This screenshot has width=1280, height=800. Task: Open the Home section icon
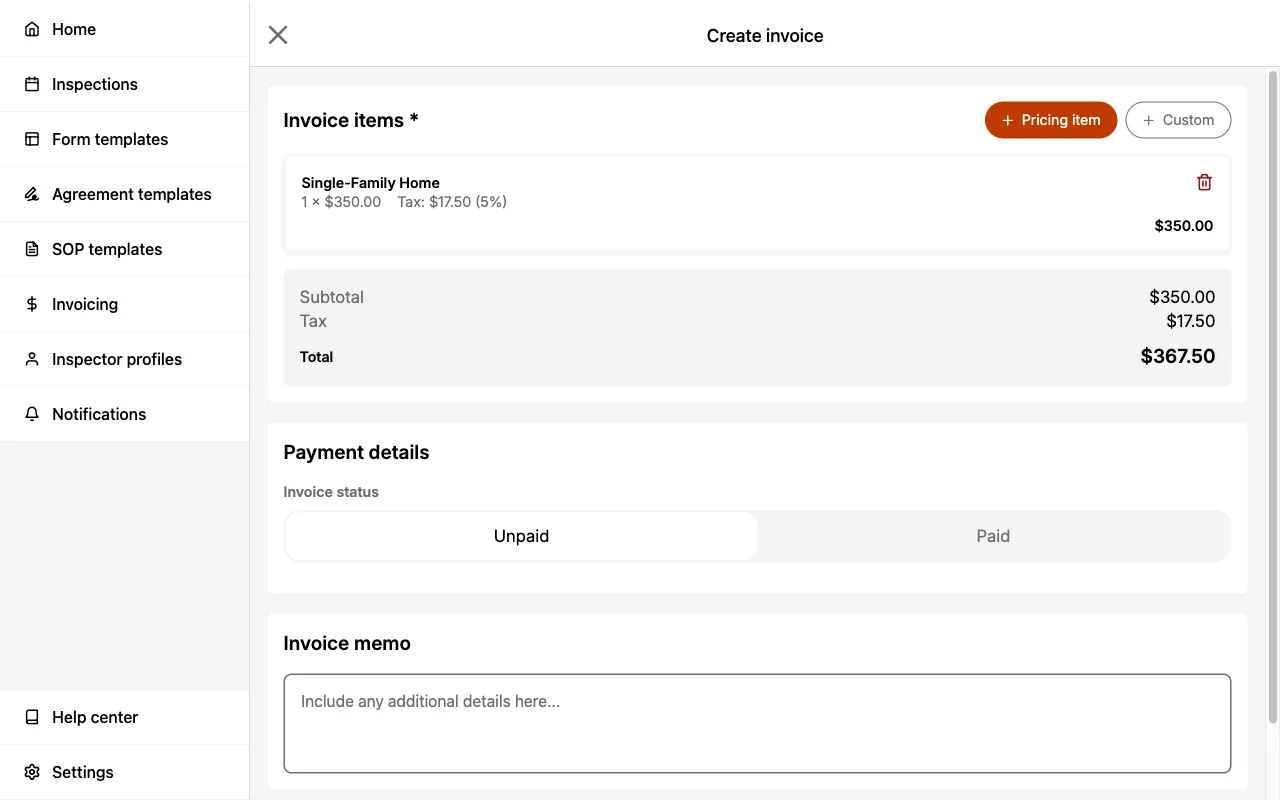(31, 29)
